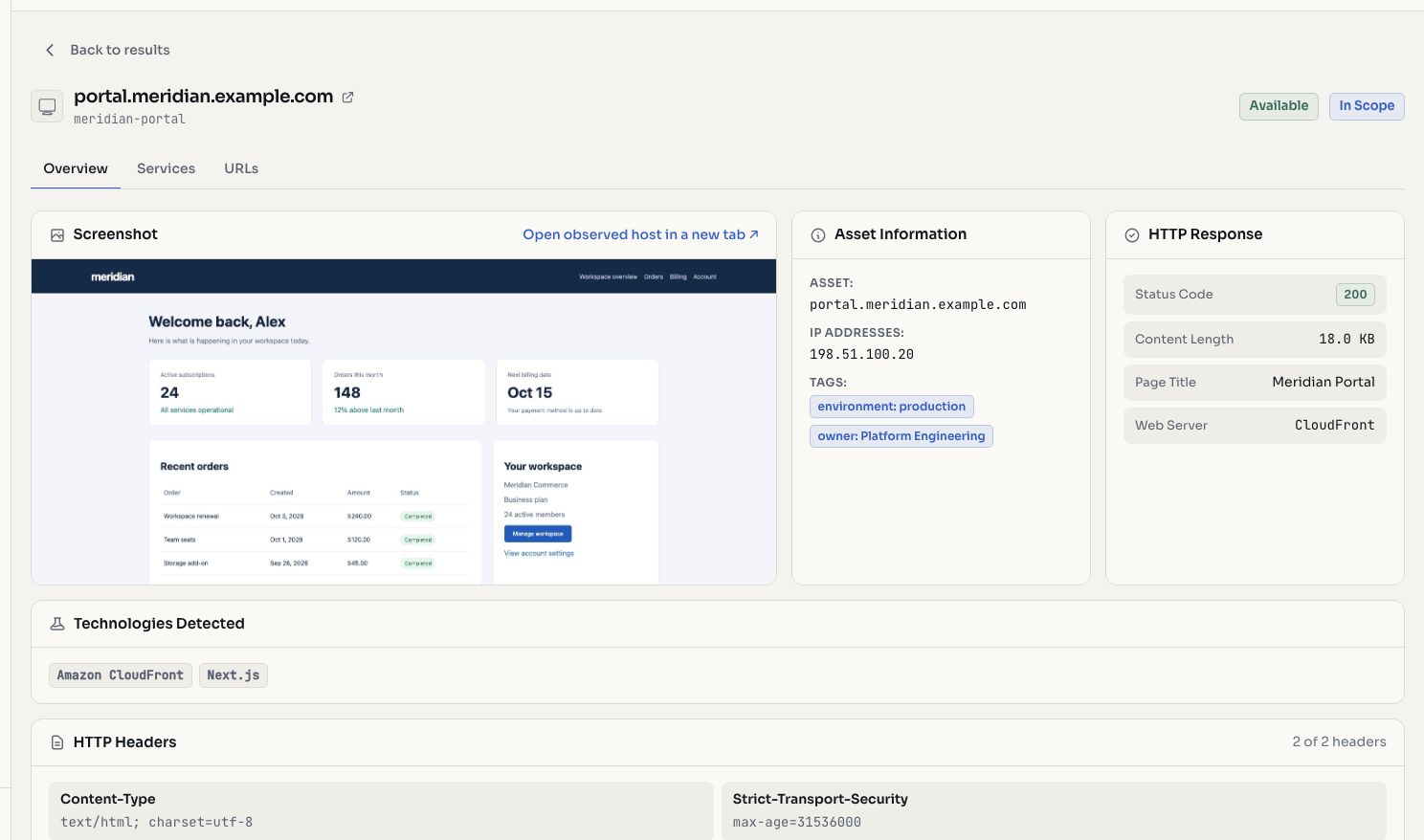The width and height of the screenshot is (1424, 840).
Task: Open observed host in a new tab
Action: [x=640, y=234]
